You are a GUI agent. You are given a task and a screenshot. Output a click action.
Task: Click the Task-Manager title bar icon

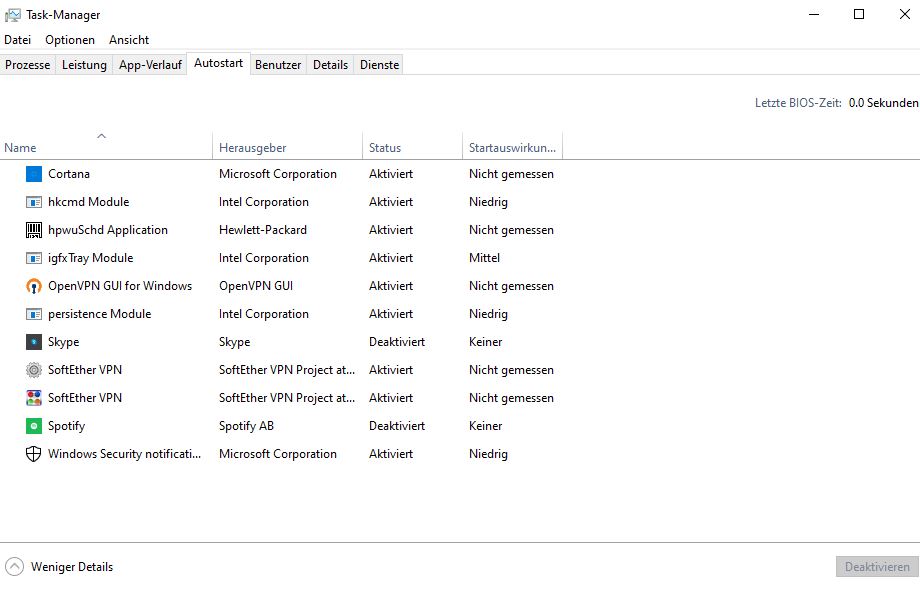(x=13, y=15)
